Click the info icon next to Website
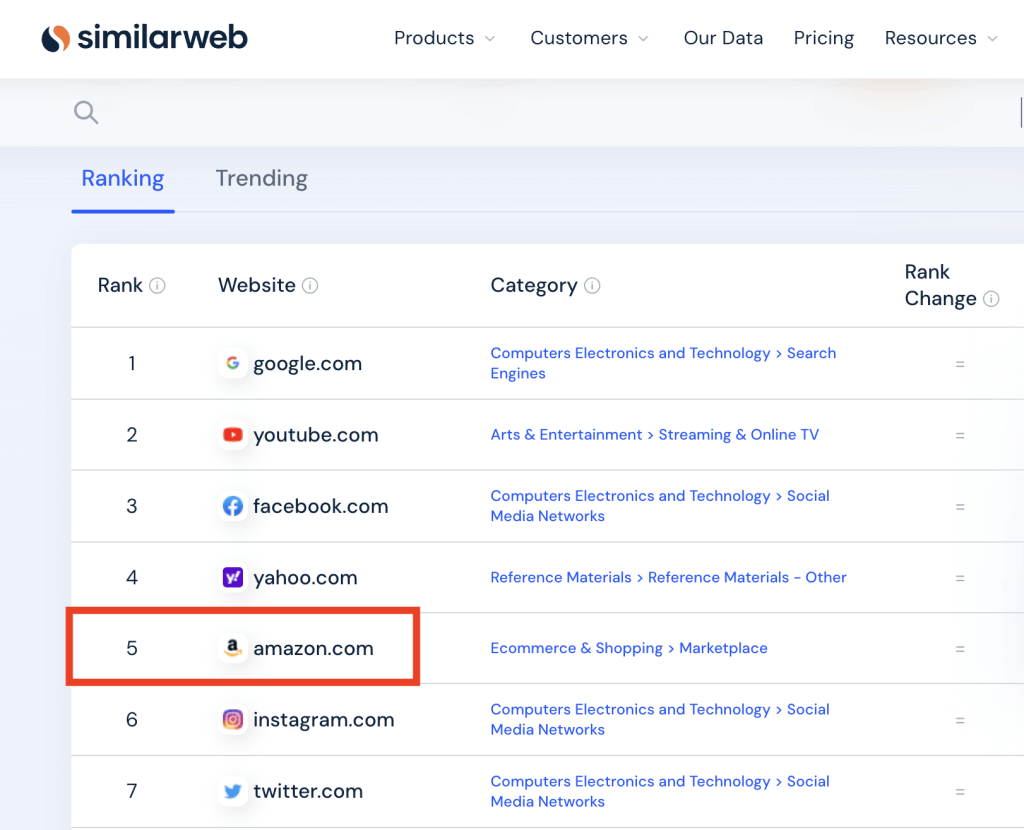This screenshot has width=1024, height=830. tap(310, 285)
